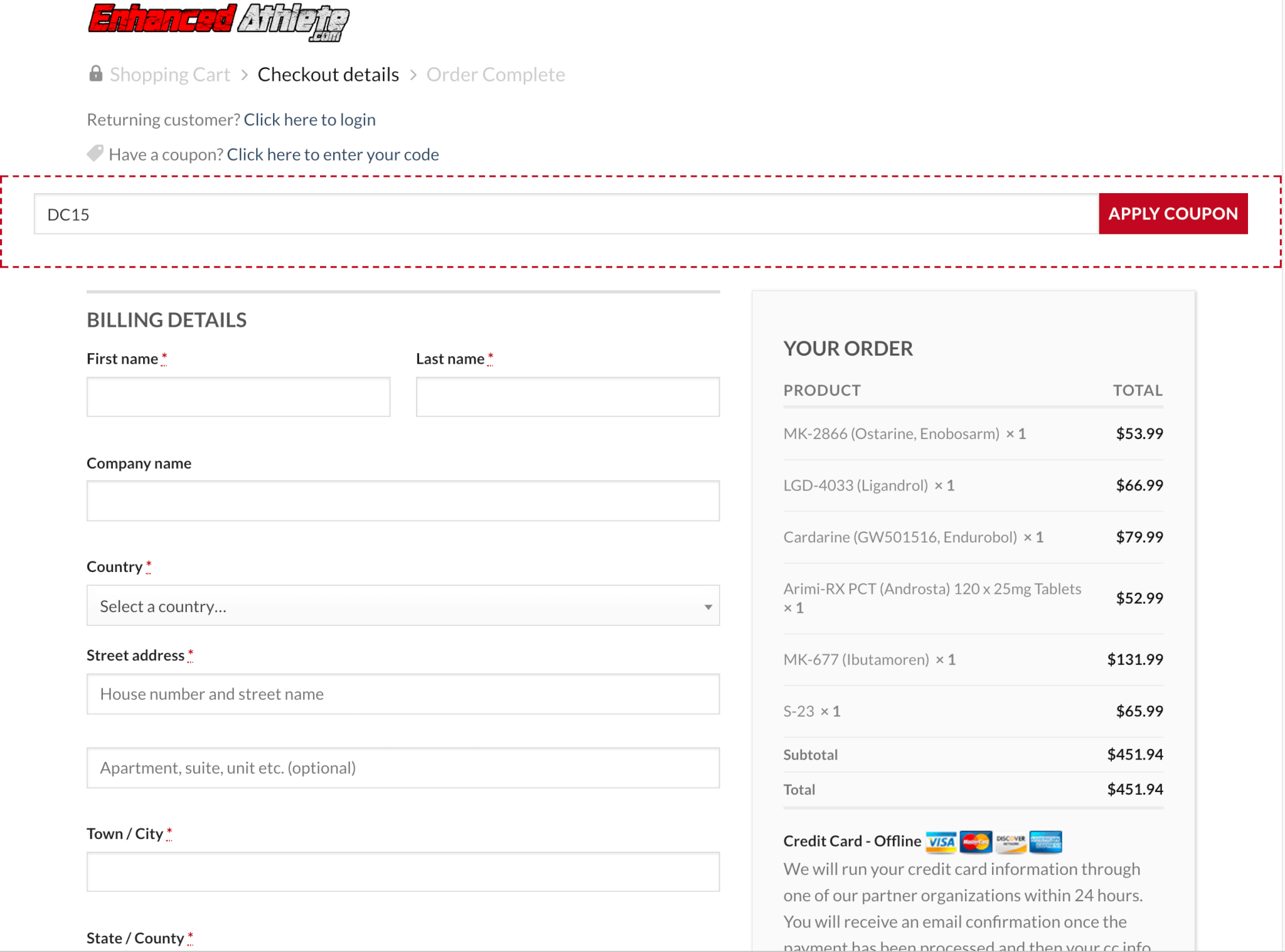
Task: Click the YOUR ORDER heading
Action: coord(848,348)
